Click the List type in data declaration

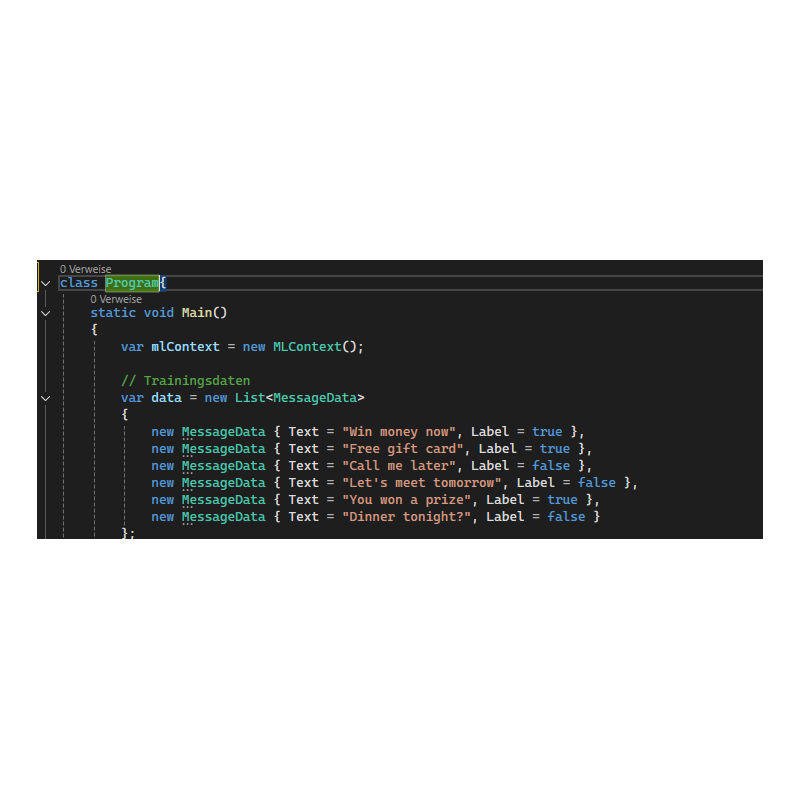249,398
